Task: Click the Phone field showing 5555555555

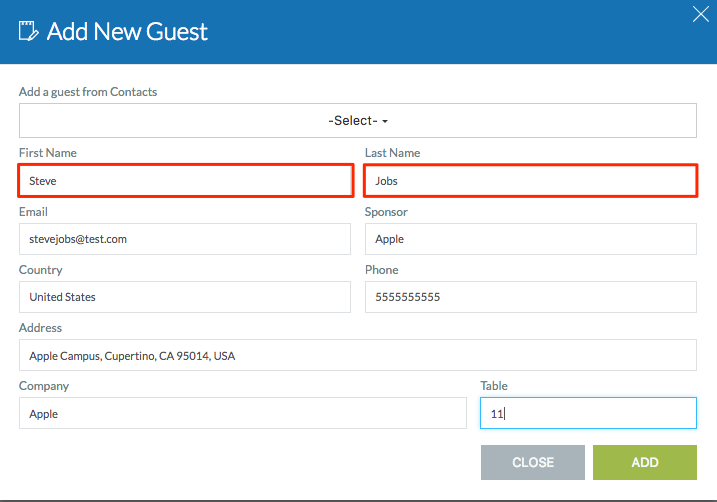Action: point(530,297)
